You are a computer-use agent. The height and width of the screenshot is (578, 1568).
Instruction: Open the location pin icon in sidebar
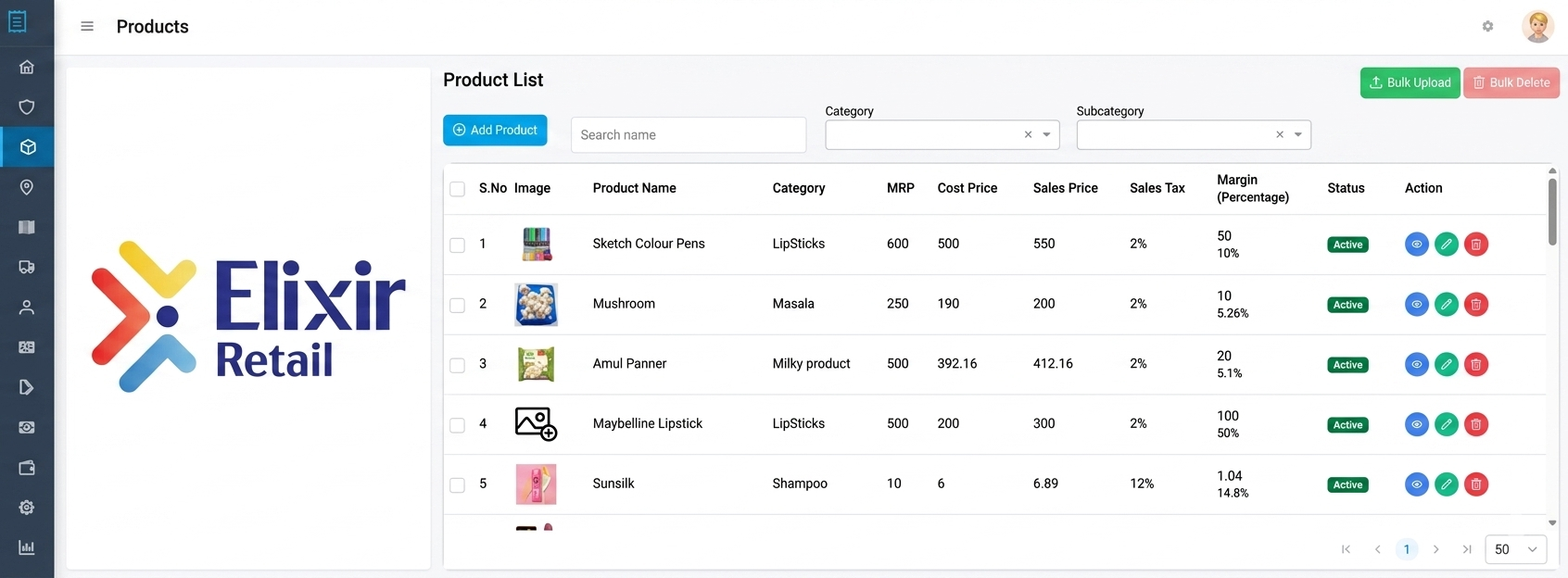pyautogui.click(x=27, y=187)
